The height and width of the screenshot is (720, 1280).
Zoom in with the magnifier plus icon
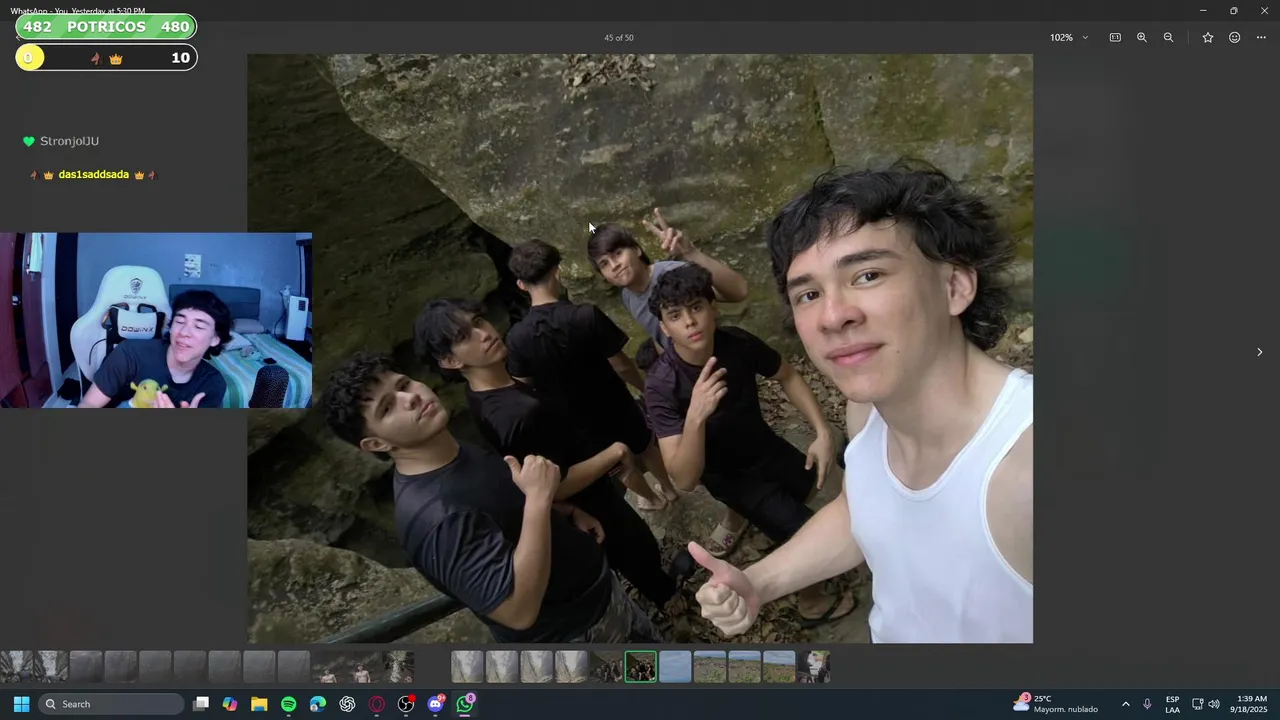click(x=1142, y=37)
